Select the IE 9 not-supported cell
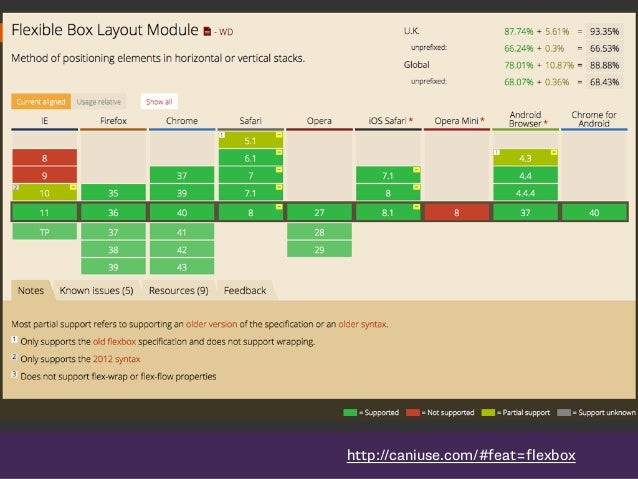638x479 pixels. 44,175
